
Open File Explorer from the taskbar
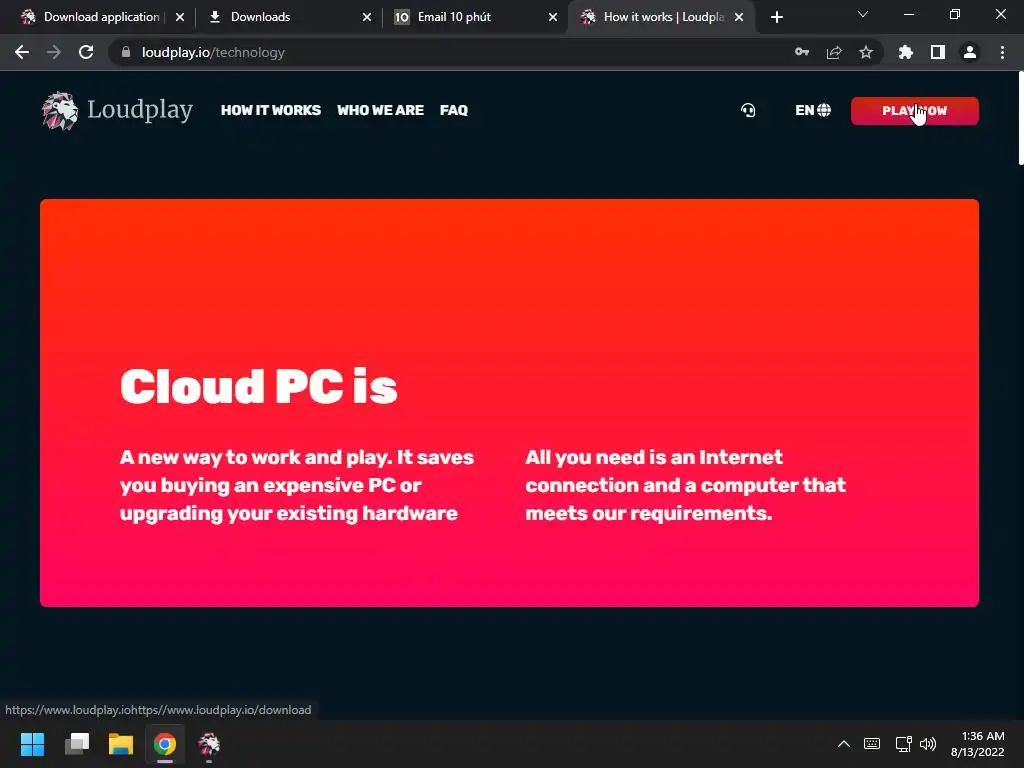(x=121, y=744)
